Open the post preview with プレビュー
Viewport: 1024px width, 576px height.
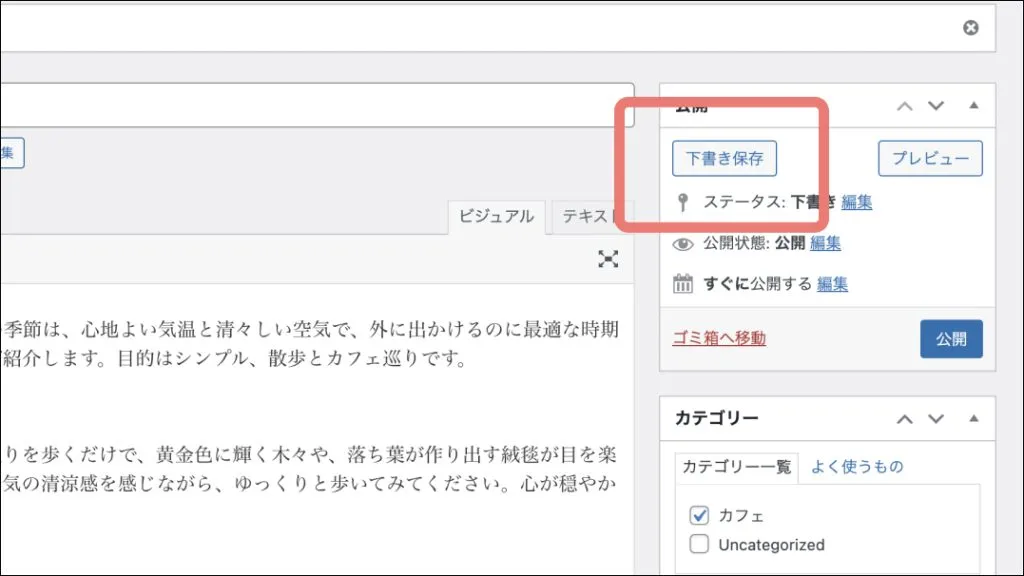pyautogui.click(x=930, y=158)
